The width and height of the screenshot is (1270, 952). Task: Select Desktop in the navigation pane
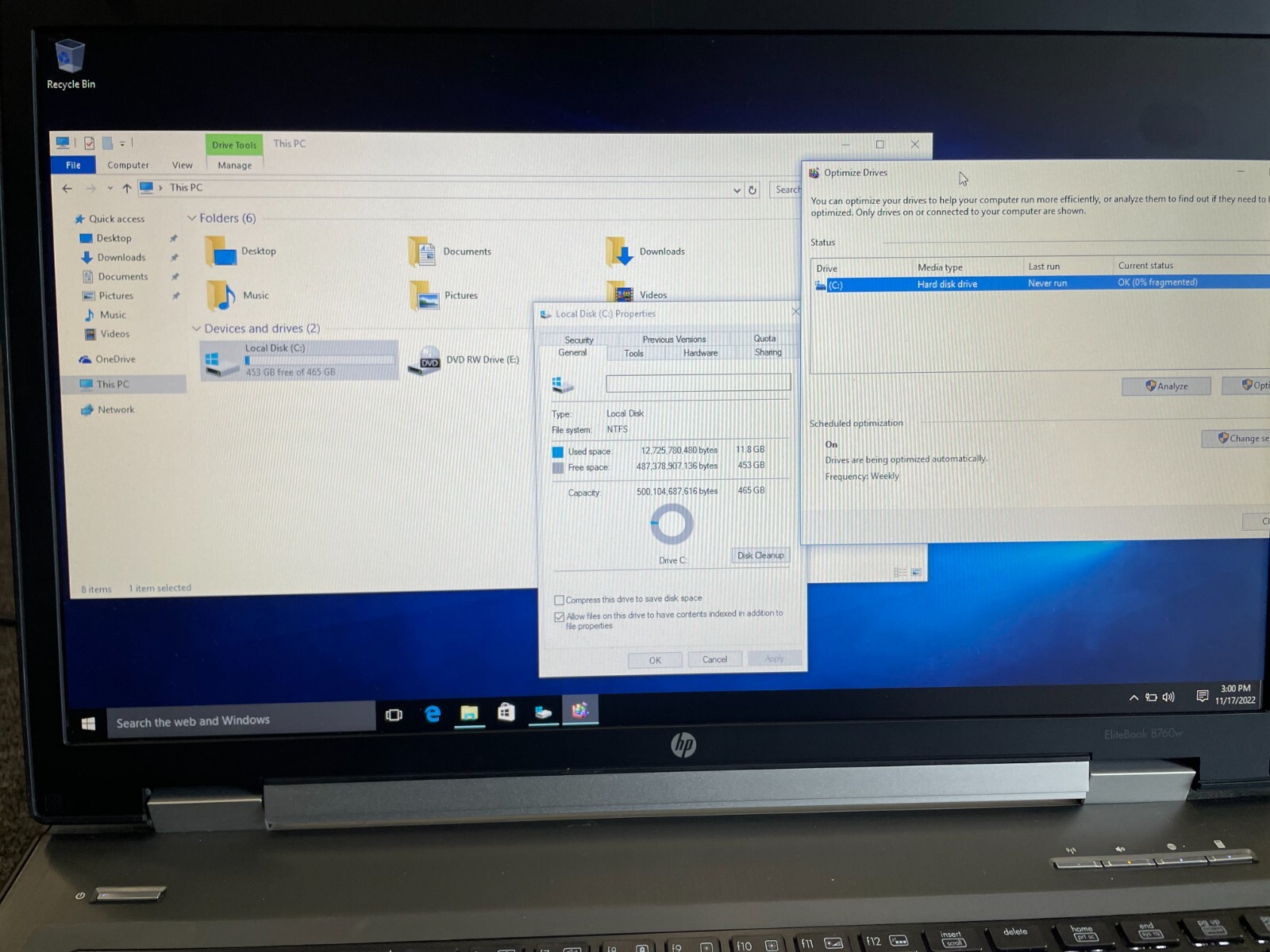[x=106, y=238]
